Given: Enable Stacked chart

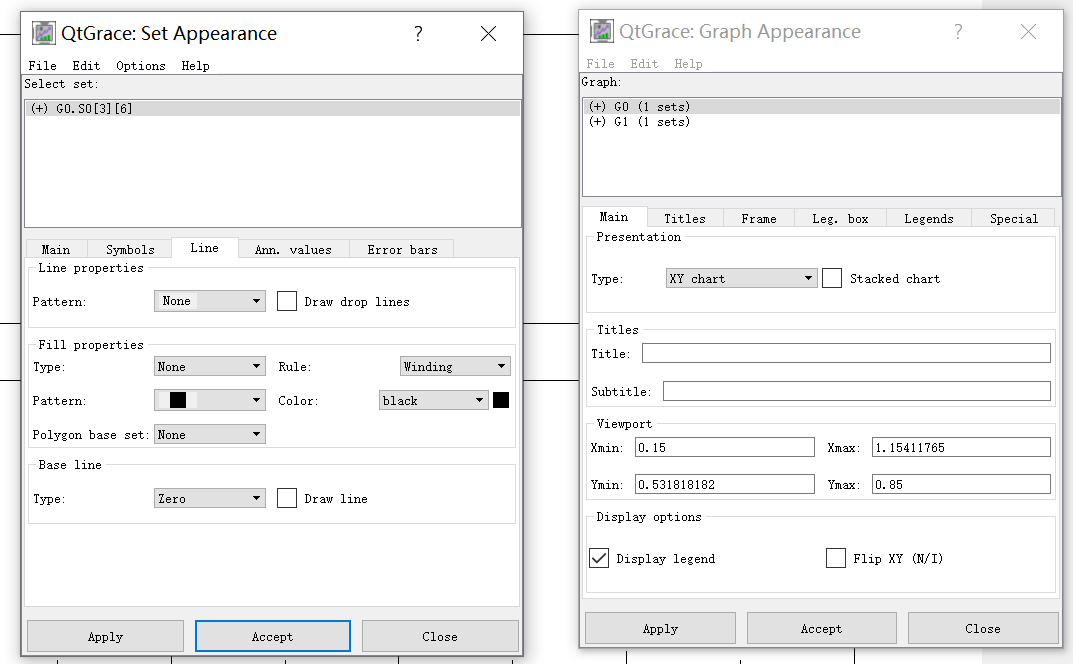Looking at the screenshot, I should (x=832, y=278).
